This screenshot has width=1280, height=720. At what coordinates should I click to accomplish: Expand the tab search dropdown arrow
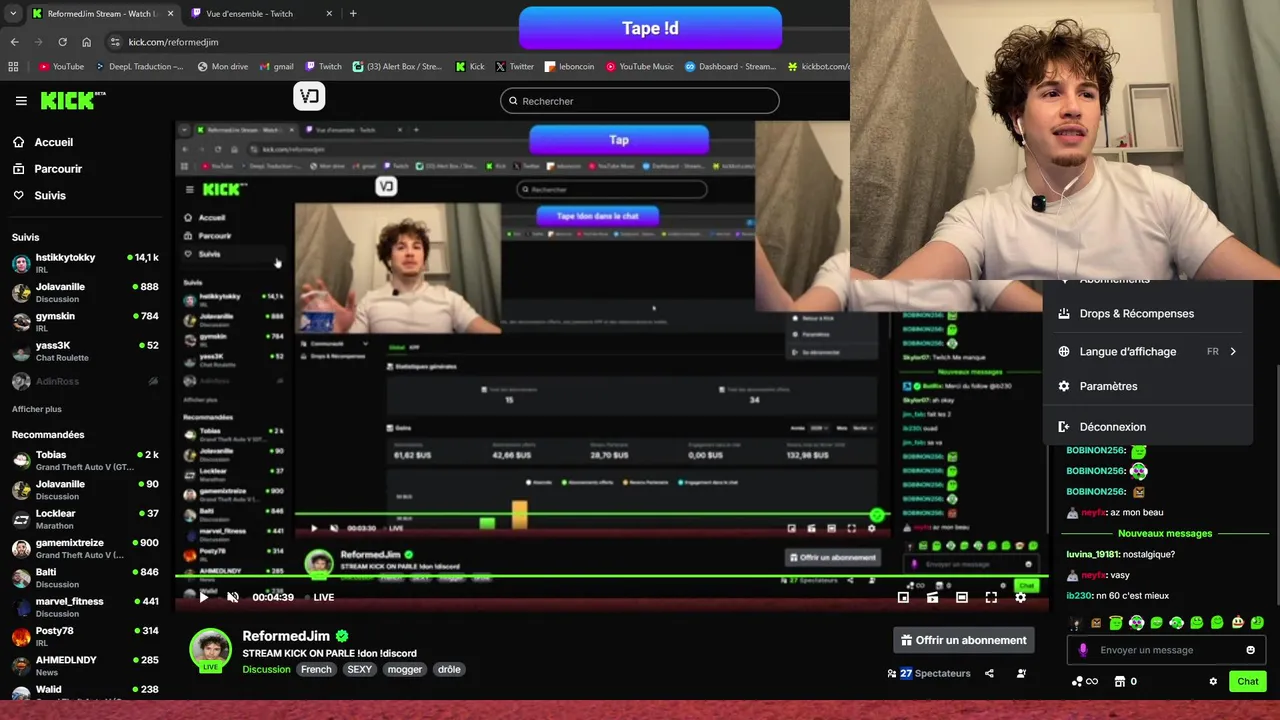click(x=13, y=14)
